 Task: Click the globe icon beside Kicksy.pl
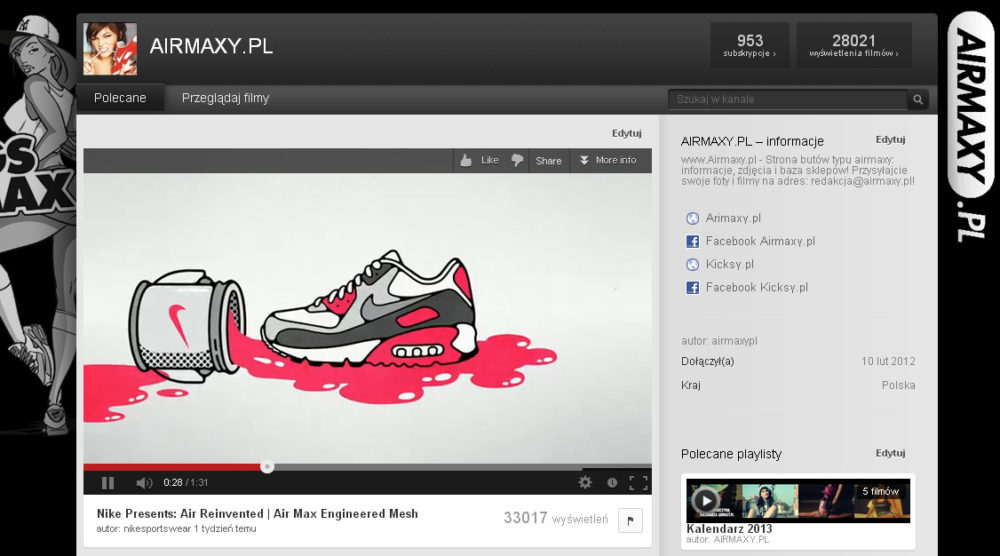click(x=692, y=265)
